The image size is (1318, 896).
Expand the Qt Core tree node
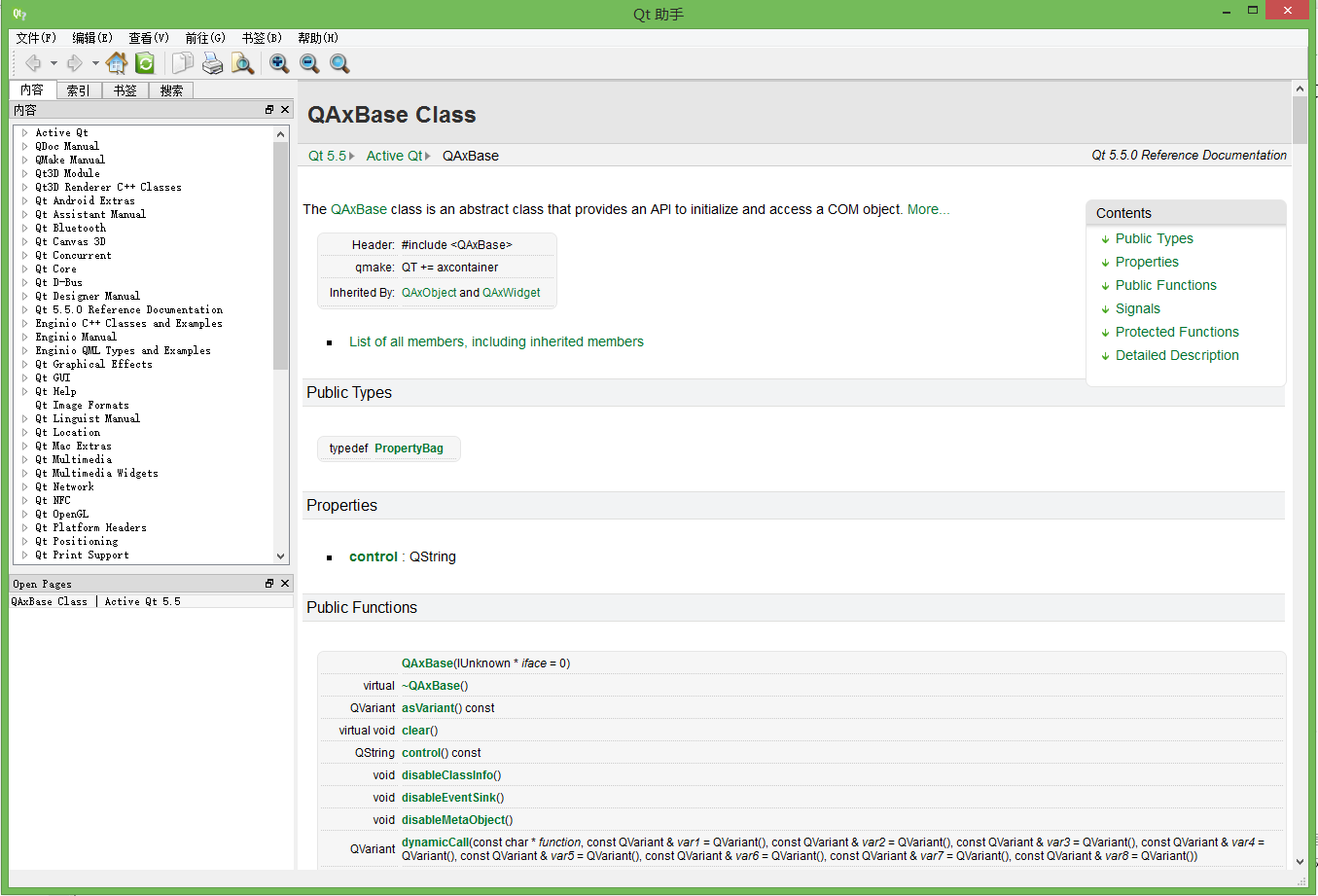(24, 269)
